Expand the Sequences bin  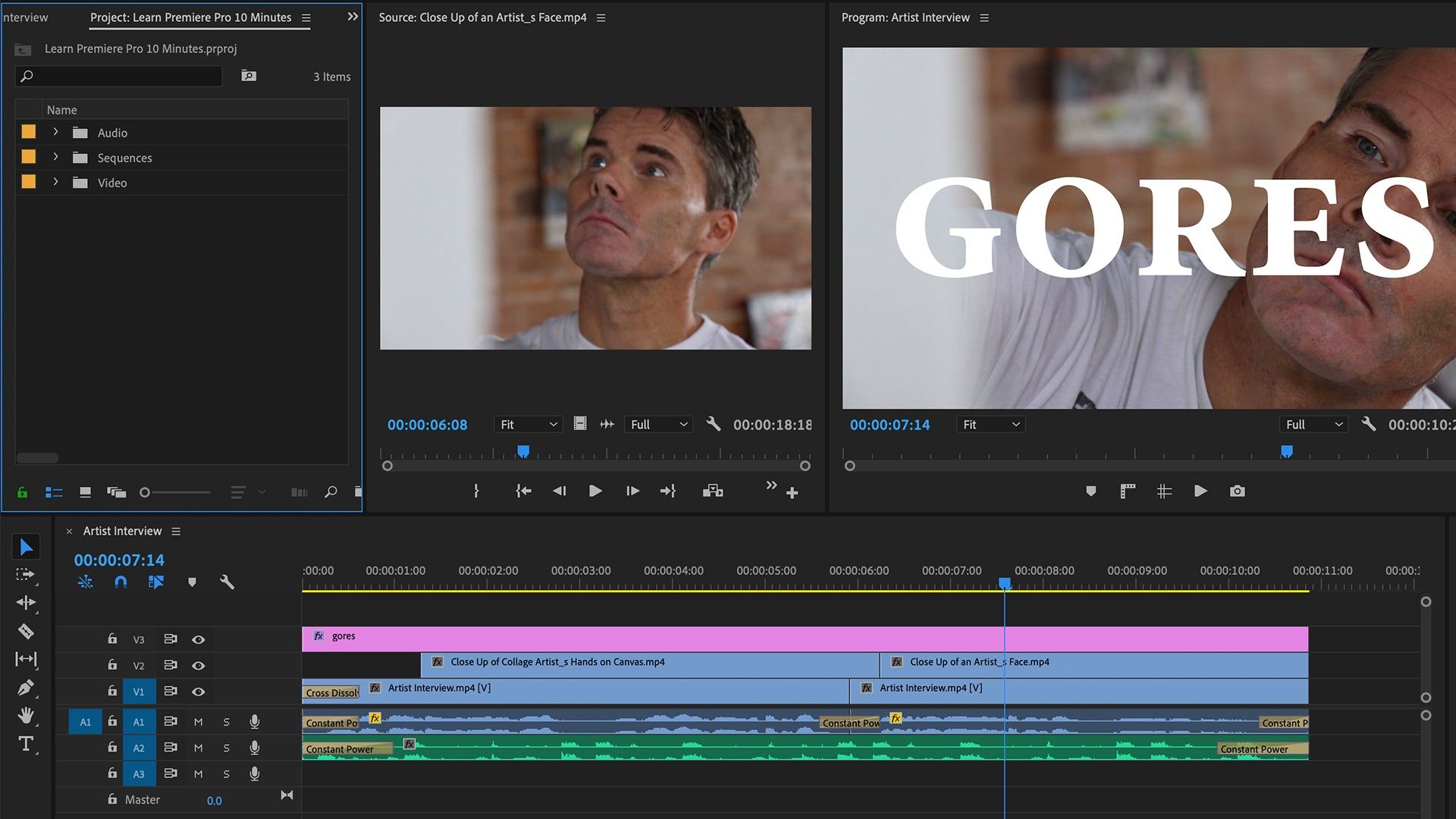(55, 157)
